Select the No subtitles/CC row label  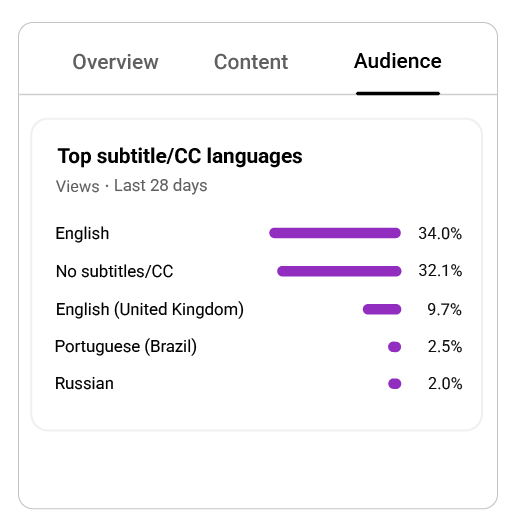[115, 271]
